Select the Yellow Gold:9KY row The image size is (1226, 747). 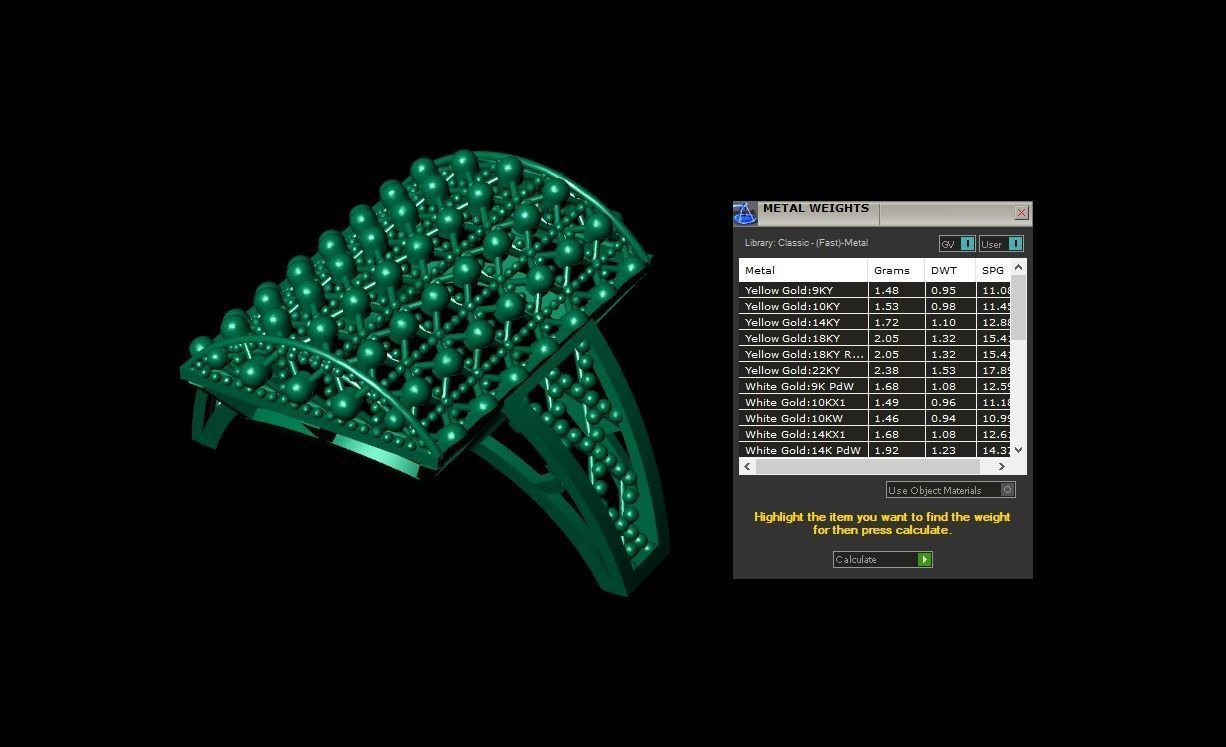coord(875,290)
